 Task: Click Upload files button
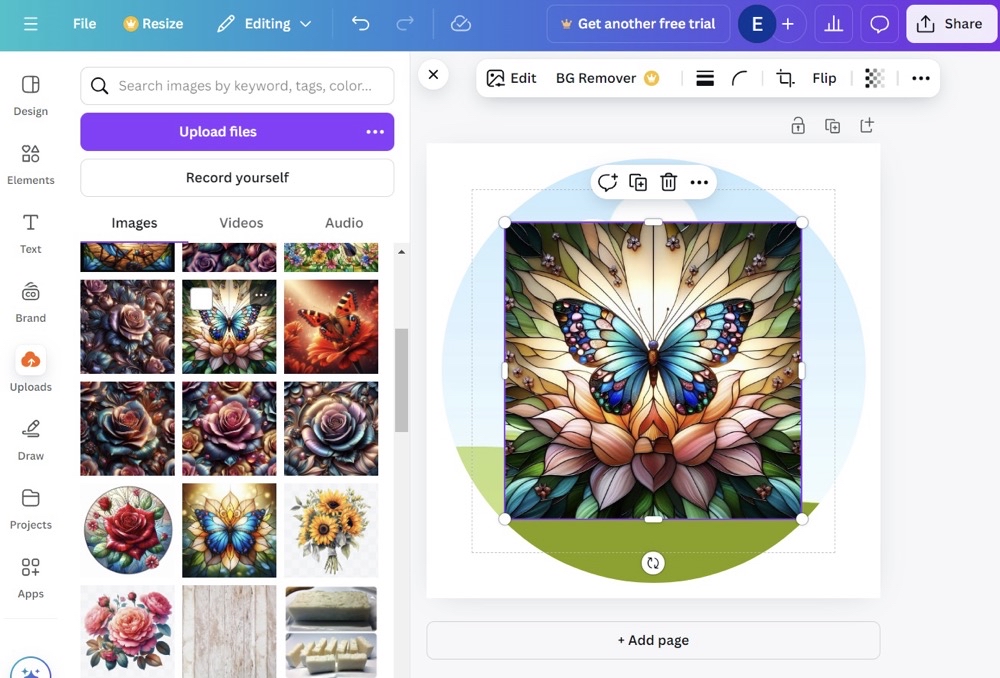tap(218, 131)
